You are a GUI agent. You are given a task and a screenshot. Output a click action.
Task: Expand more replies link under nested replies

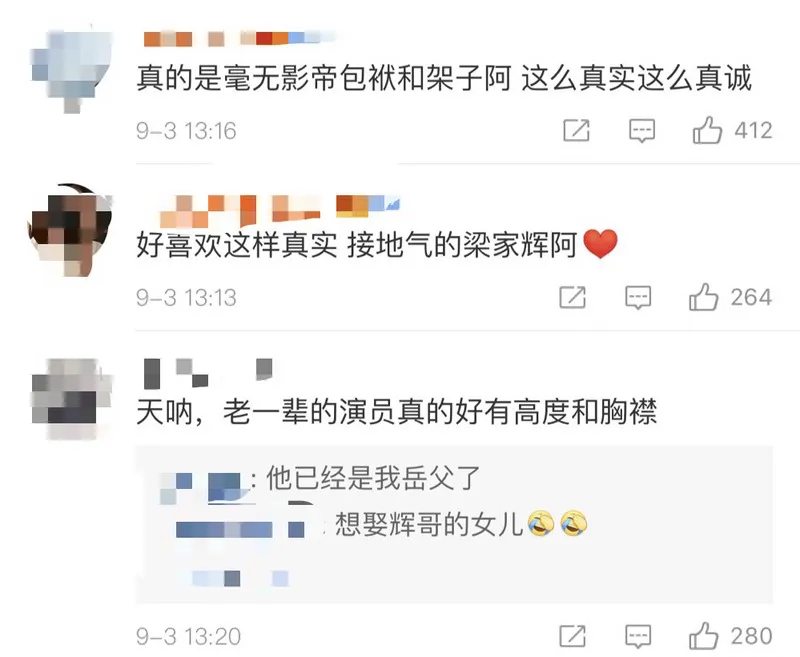(x=240, y=578)
